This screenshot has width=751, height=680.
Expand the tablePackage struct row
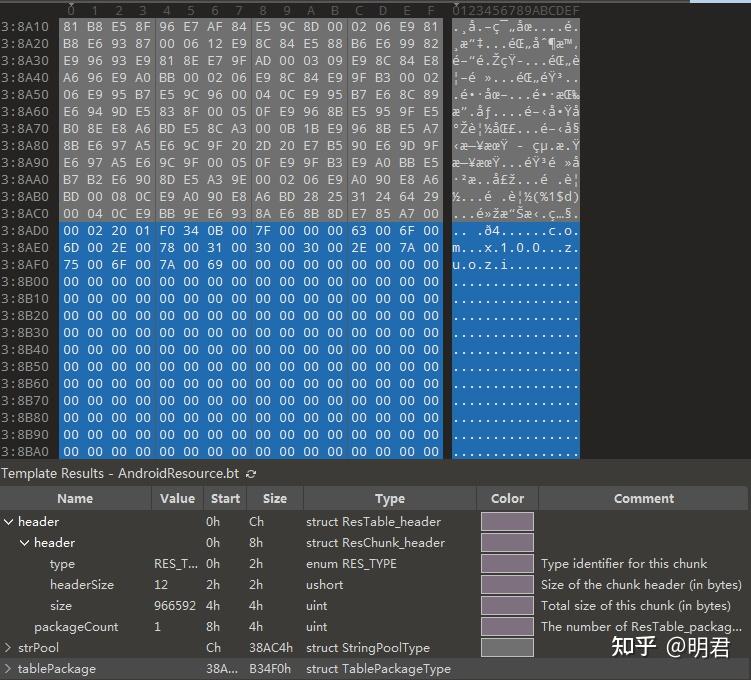8,669
